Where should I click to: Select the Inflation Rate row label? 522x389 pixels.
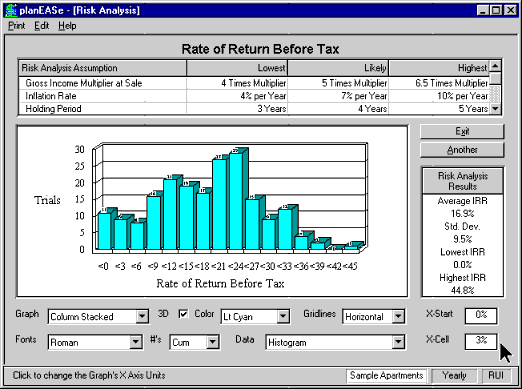point(51,96)
